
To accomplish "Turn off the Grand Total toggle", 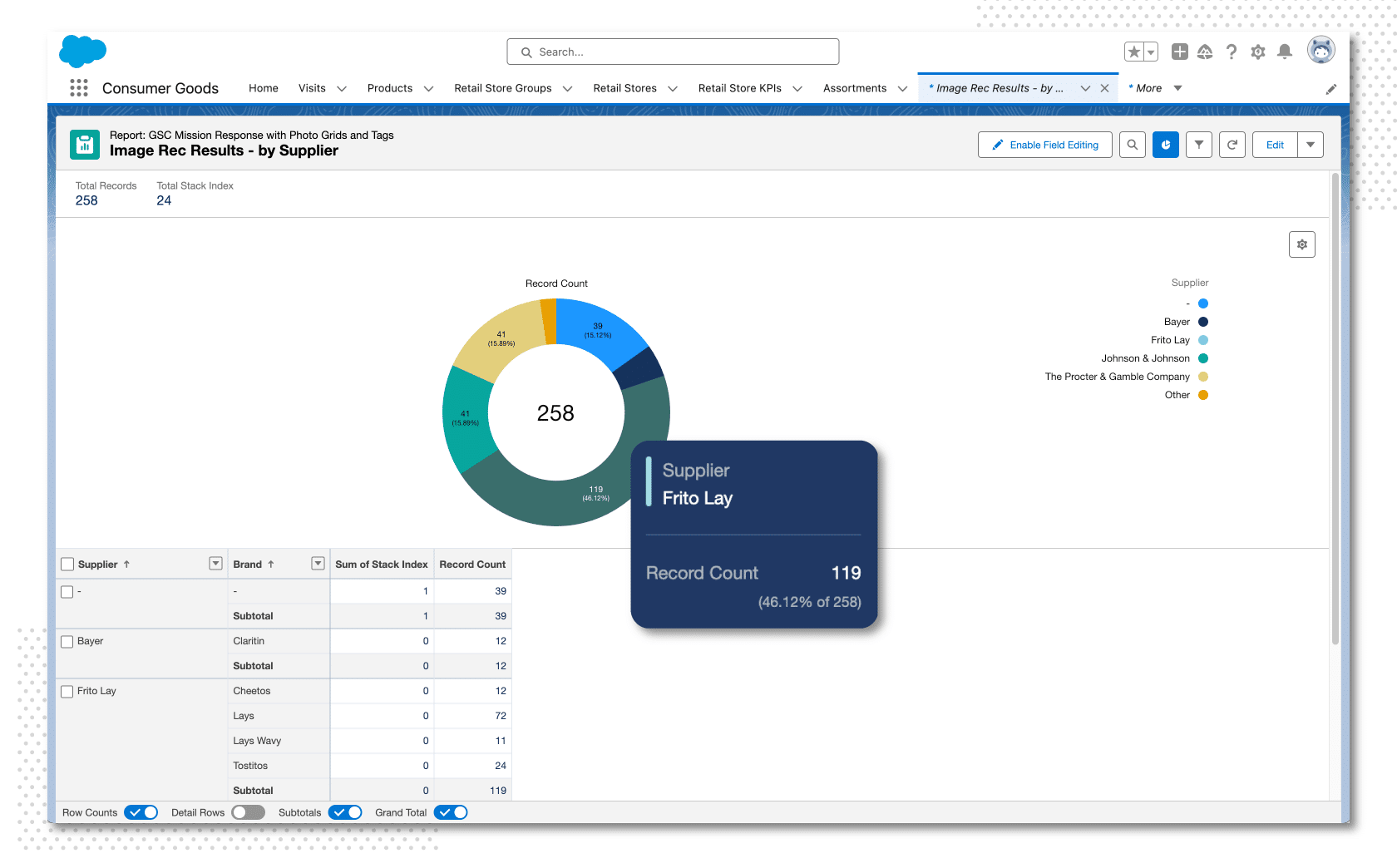I will (x=451, y=812).
